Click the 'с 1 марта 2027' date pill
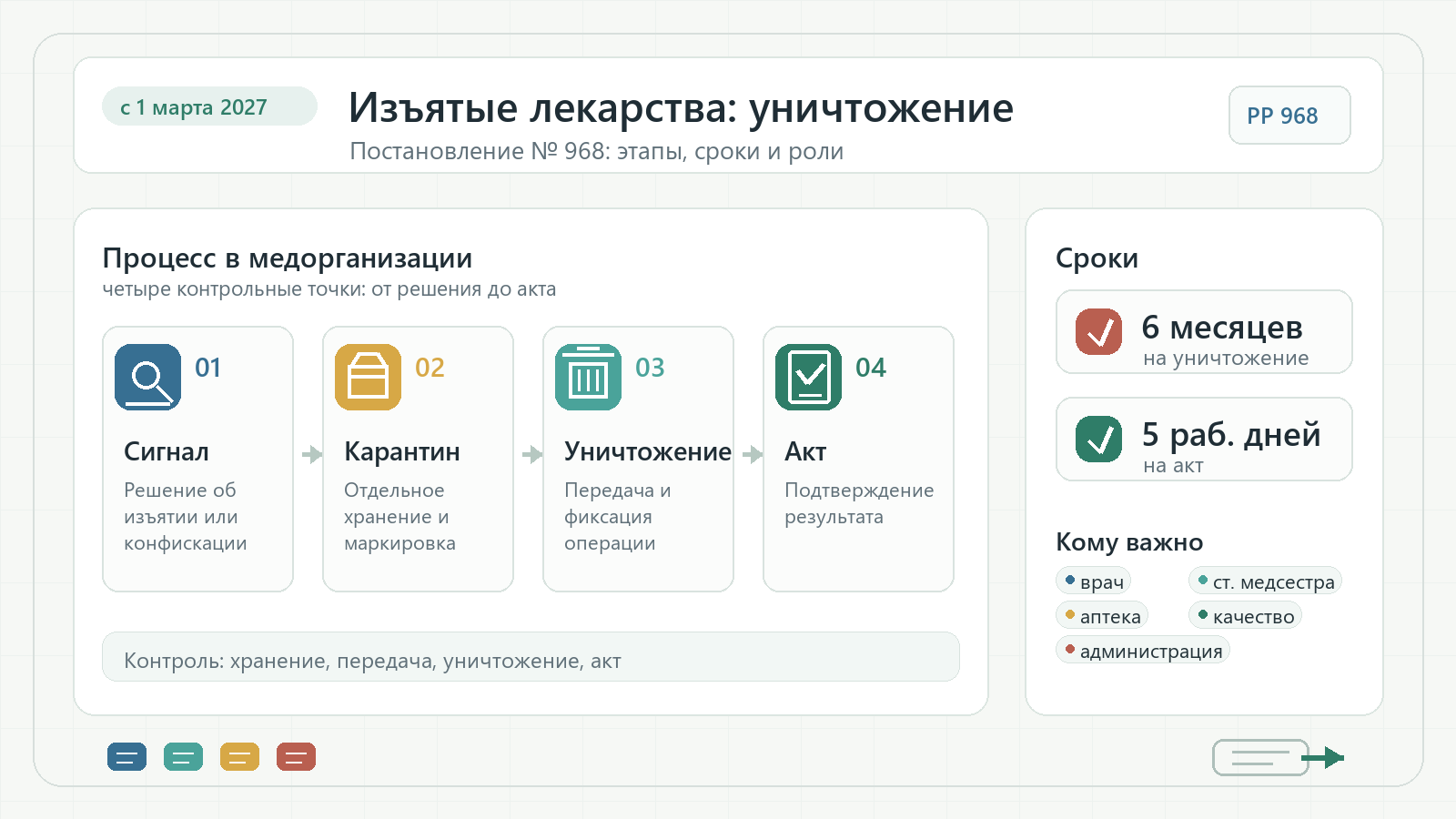This screenshot has height=819, width=1456. click(x=209, y=106)
